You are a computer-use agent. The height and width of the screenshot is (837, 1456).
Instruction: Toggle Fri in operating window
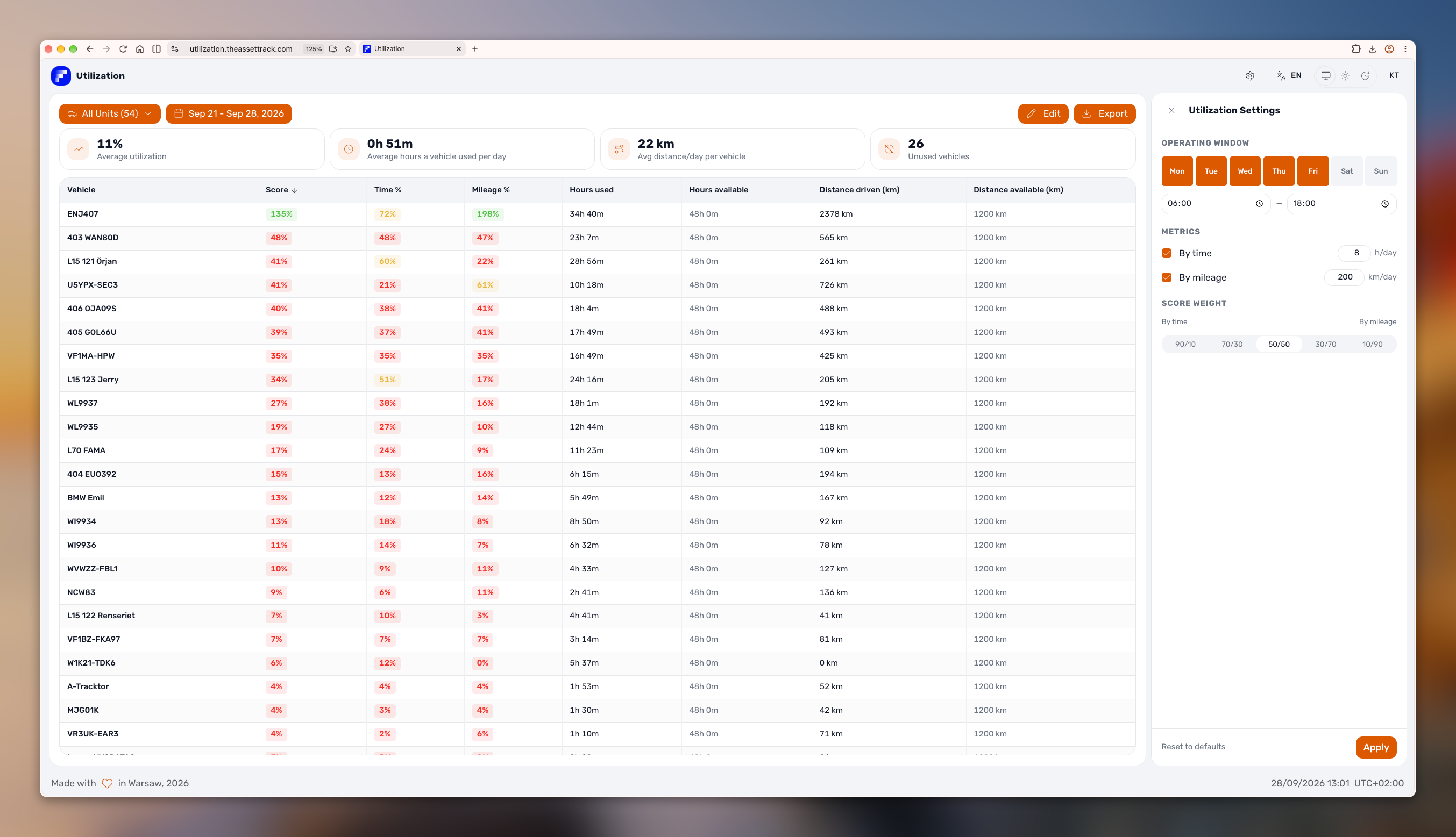[1313, 171]
